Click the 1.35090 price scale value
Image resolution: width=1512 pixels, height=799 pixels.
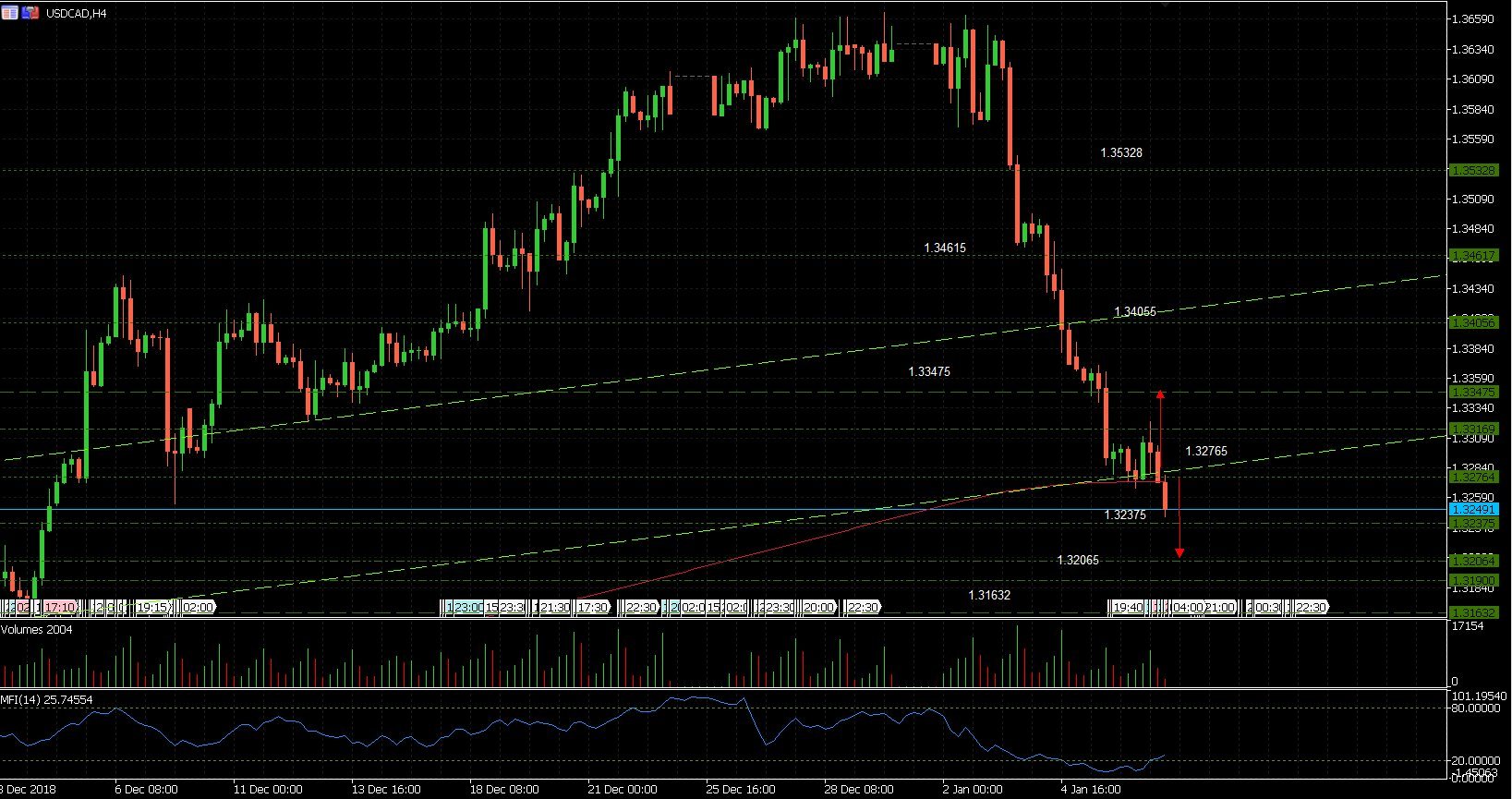(1474, 199)
